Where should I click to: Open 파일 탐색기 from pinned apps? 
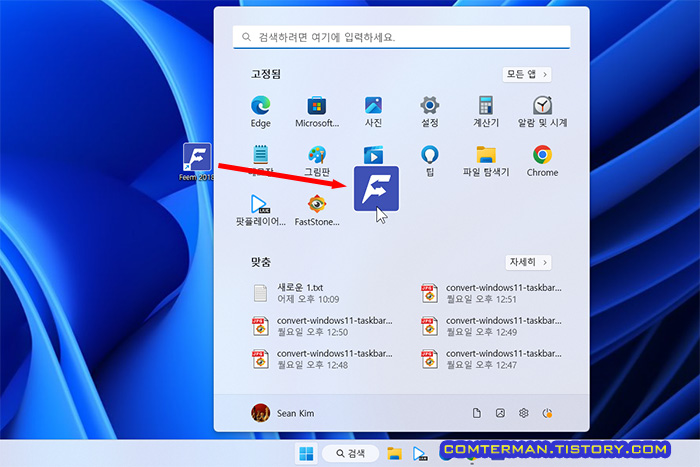pos(486,161)
